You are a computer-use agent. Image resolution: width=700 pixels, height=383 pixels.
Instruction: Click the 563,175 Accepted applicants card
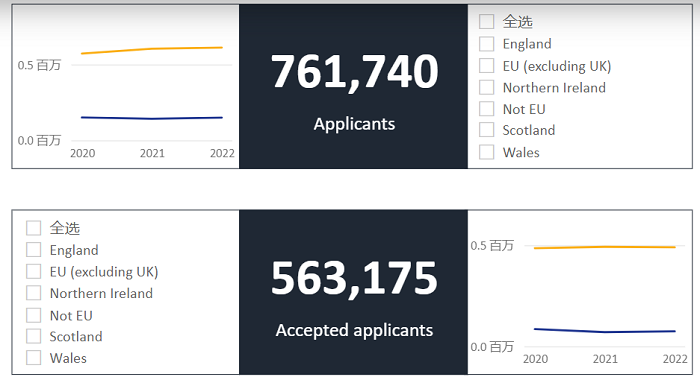[354, 292]
